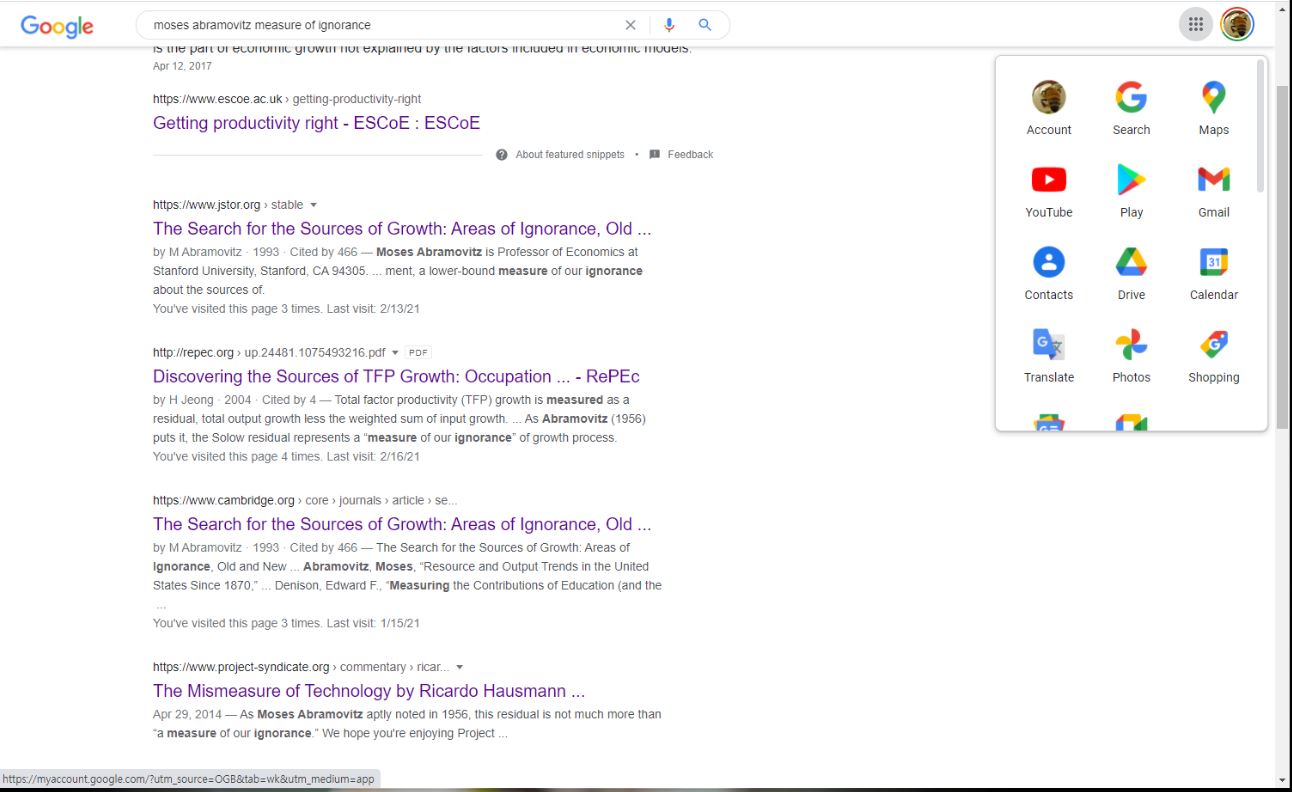Click https://www.jstor.org › stable URL text
This screenshot has width=1292, height=792.
tap(228, 205)
